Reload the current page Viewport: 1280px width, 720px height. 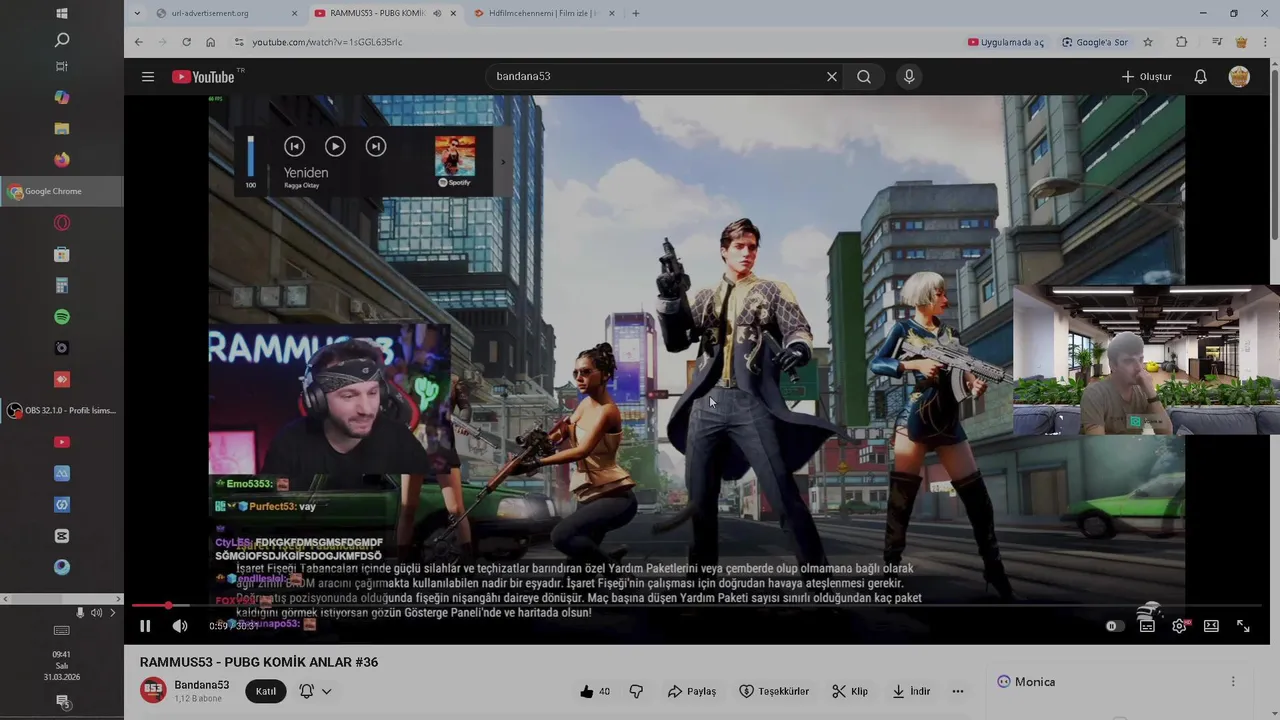(186, 42)
